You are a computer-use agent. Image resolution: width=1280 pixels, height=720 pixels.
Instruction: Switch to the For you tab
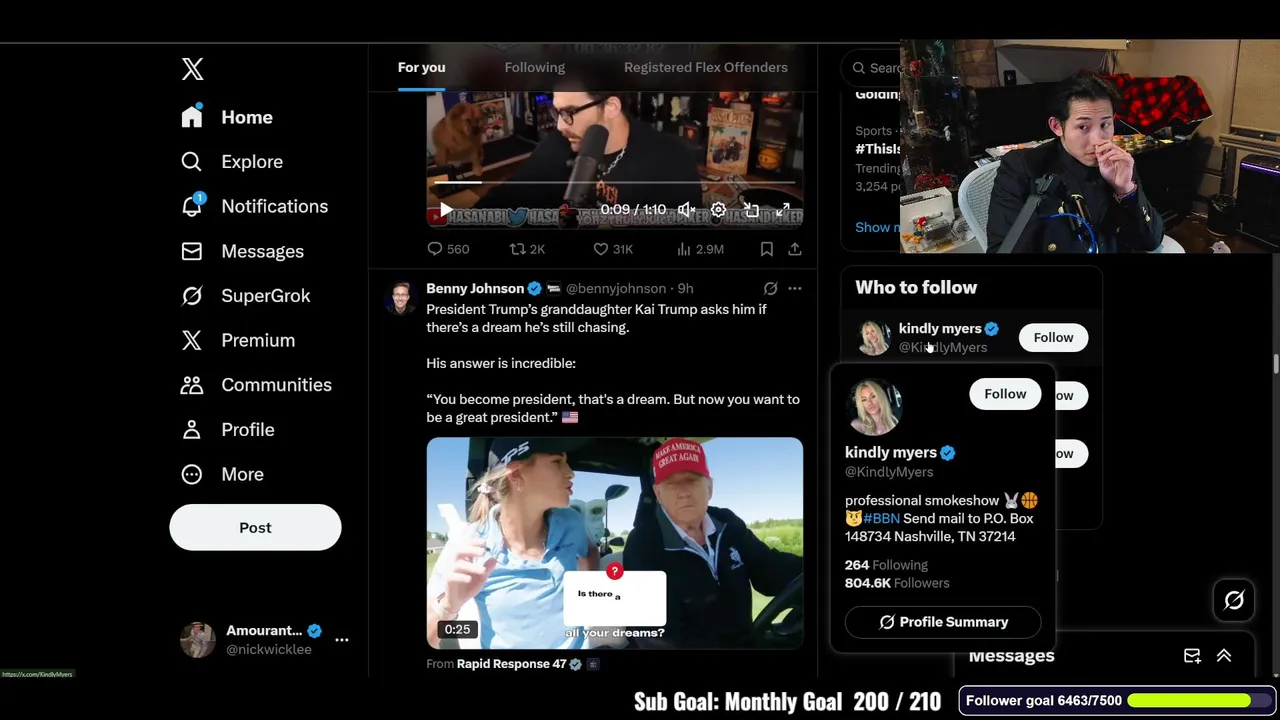point(421,67)
